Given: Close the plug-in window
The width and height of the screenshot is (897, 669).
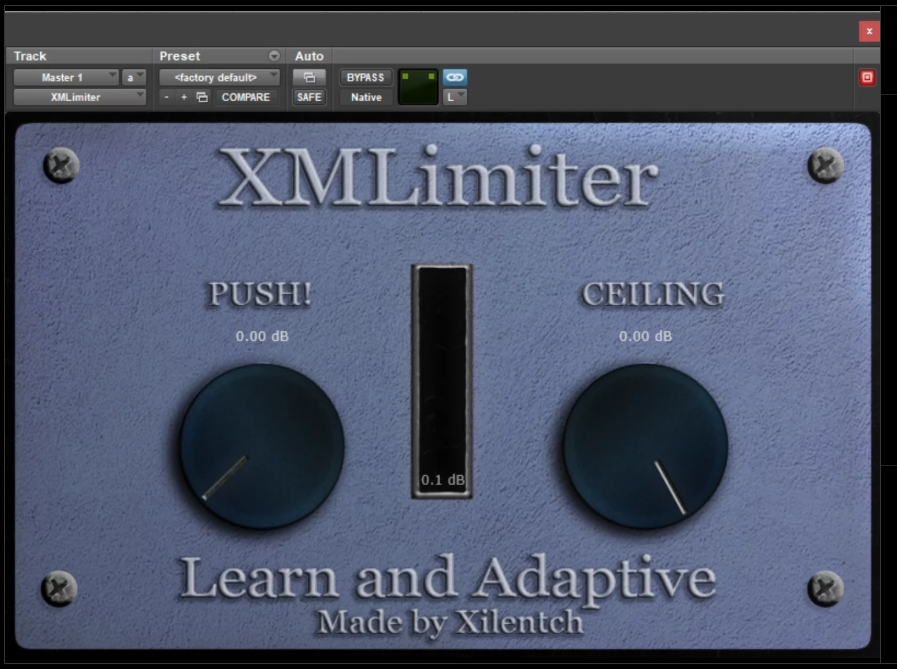Looking at the screenshot, I should pyautogui.click(x=869, y=31).
